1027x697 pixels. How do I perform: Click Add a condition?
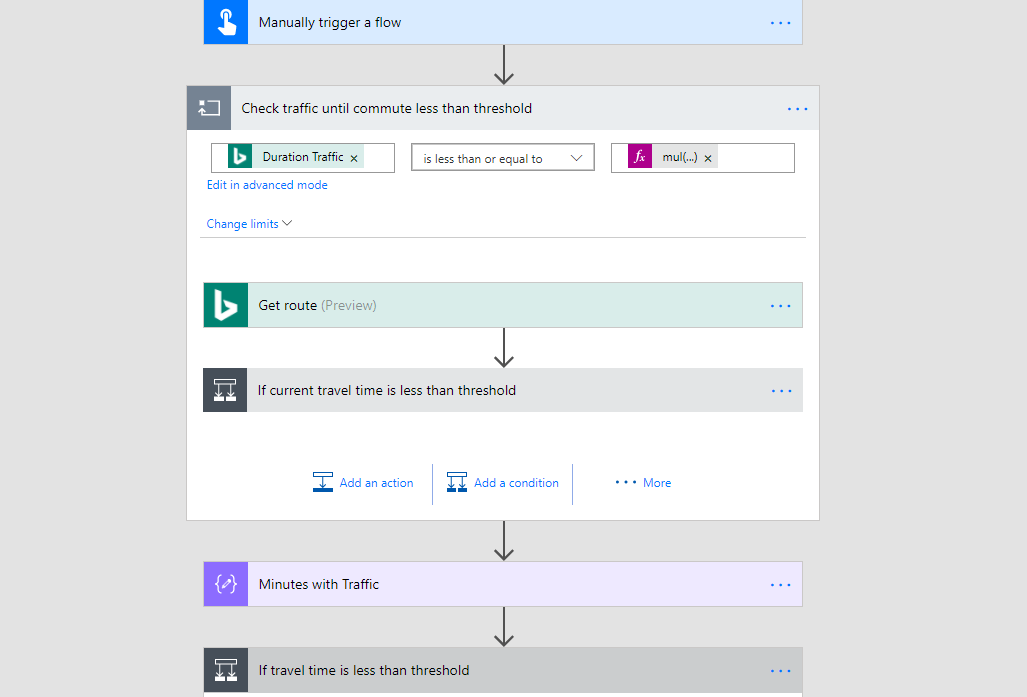click(503, 483)
